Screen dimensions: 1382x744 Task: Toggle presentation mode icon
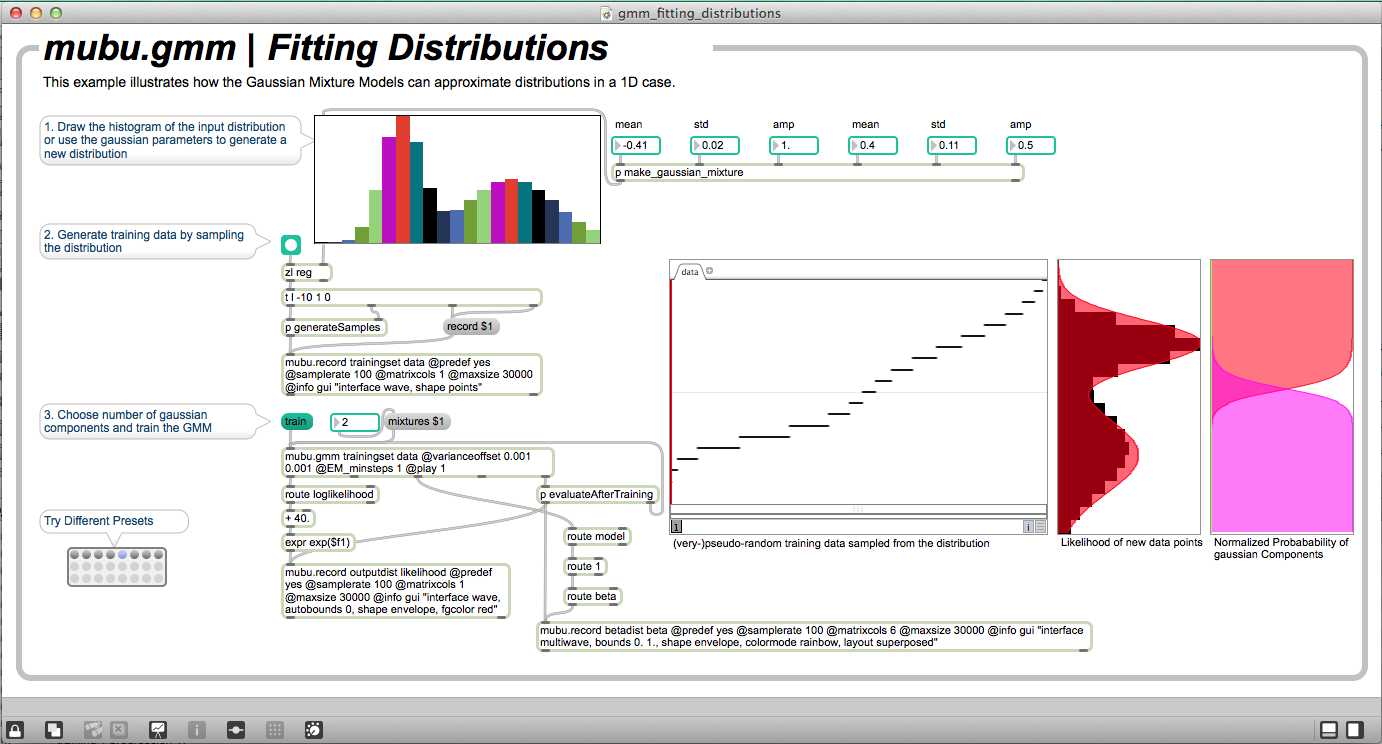pos(158,730)
